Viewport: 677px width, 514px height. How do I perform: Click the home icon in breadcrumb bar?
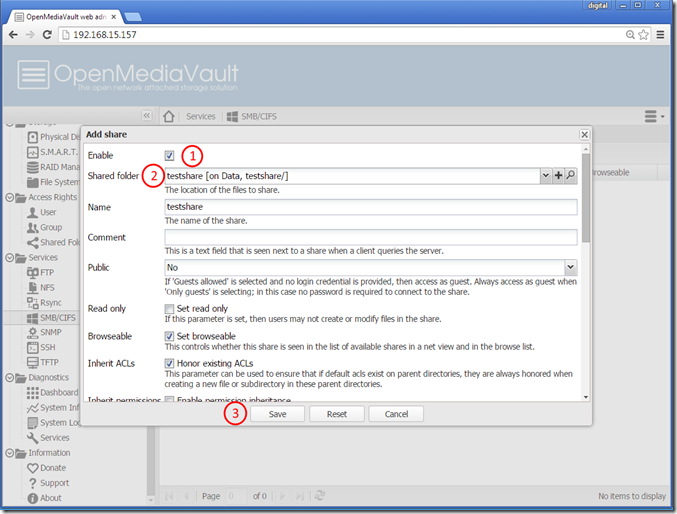pyautogui.click(x=169, y=116)
